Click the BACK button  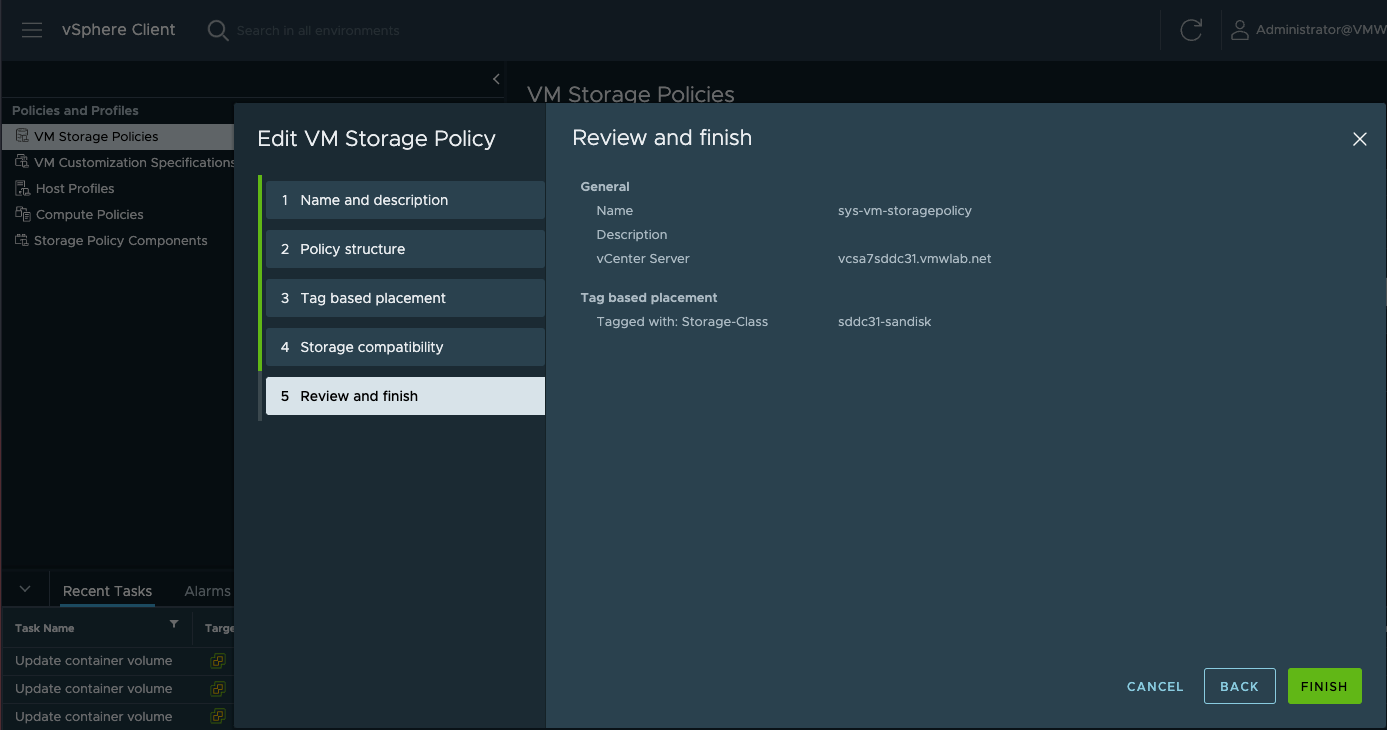(1240, 686)
